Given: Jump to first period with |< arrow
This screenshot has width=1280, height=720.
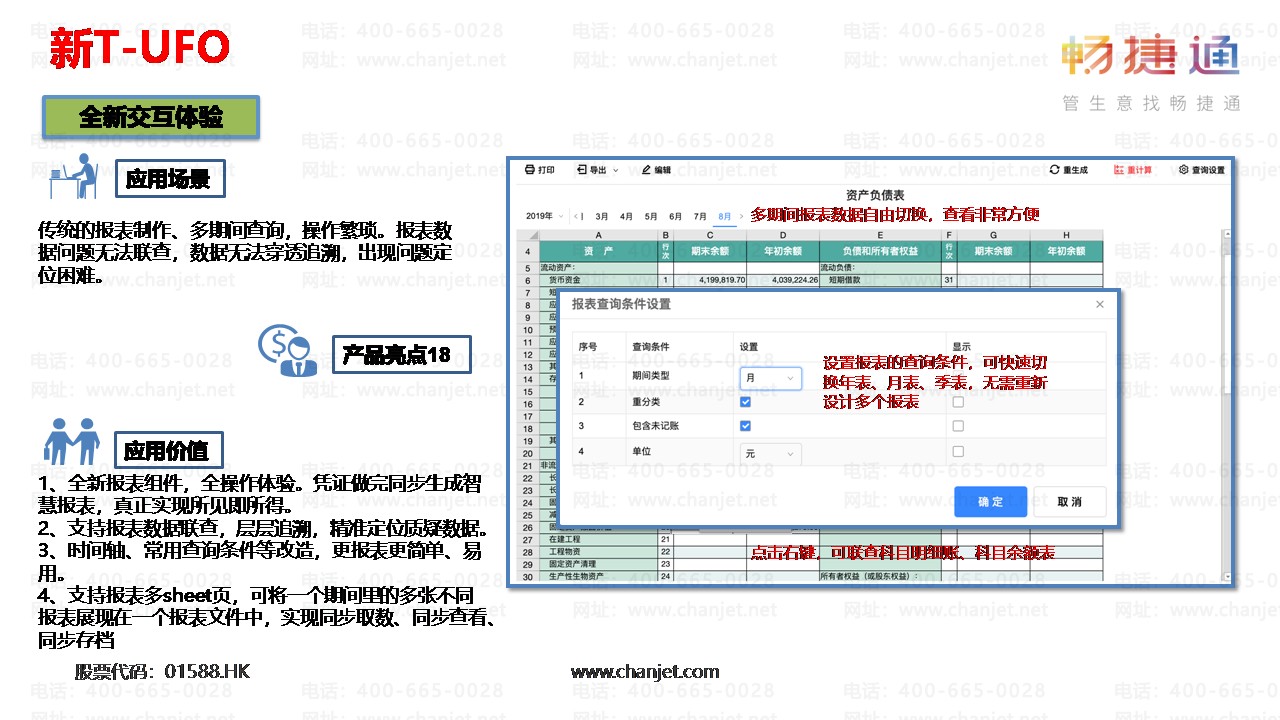Looking at the screenshot, I should pos(580,215).
